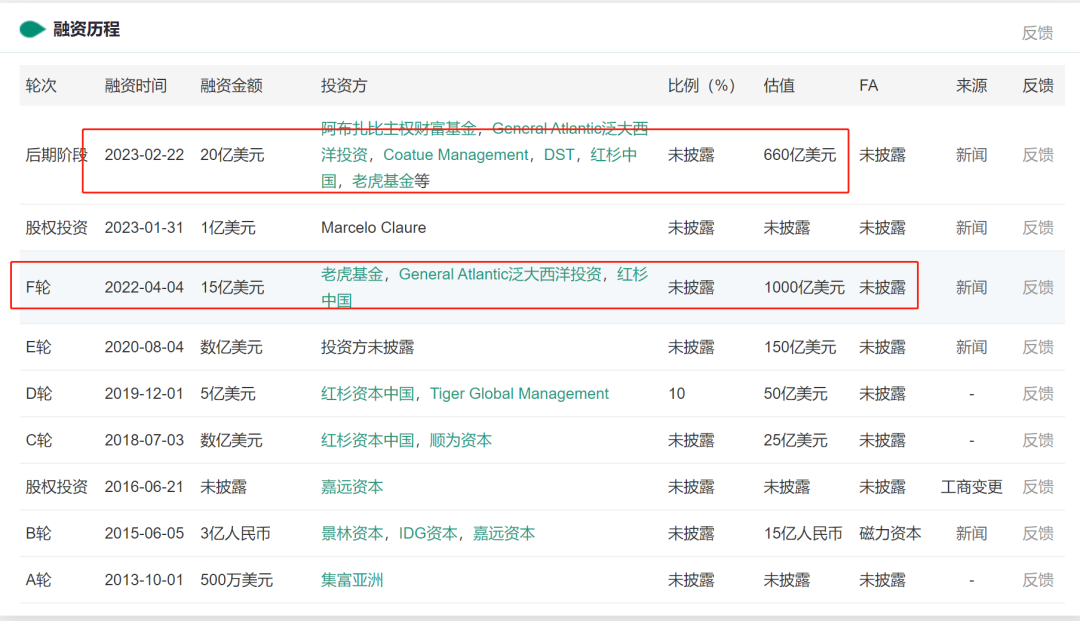
Task: Select the A轮 round cell
Action: coord(38,580)
